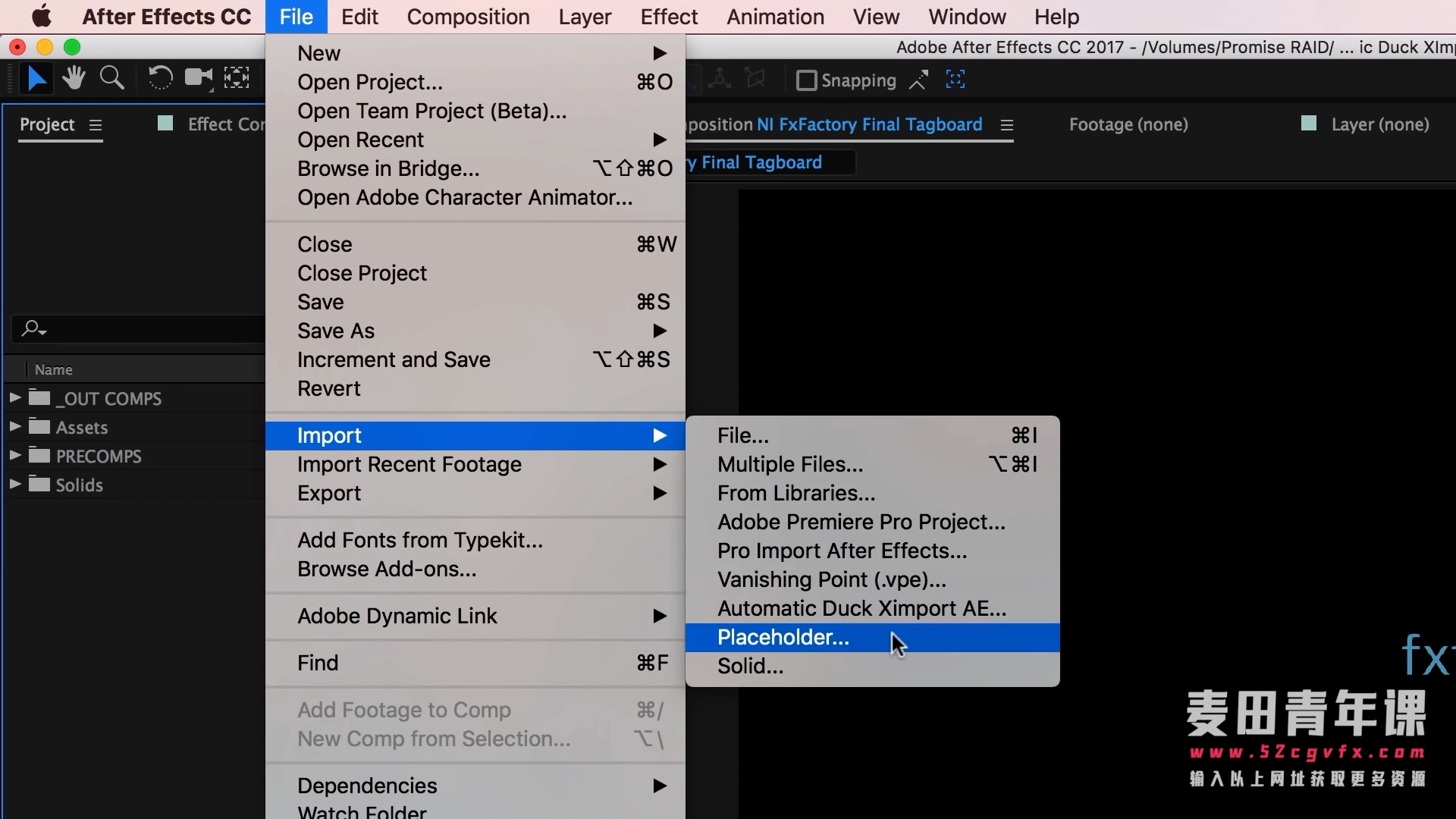Enable the Snapping checkbox
The image size is (1456, 819).
coord(806,80)
